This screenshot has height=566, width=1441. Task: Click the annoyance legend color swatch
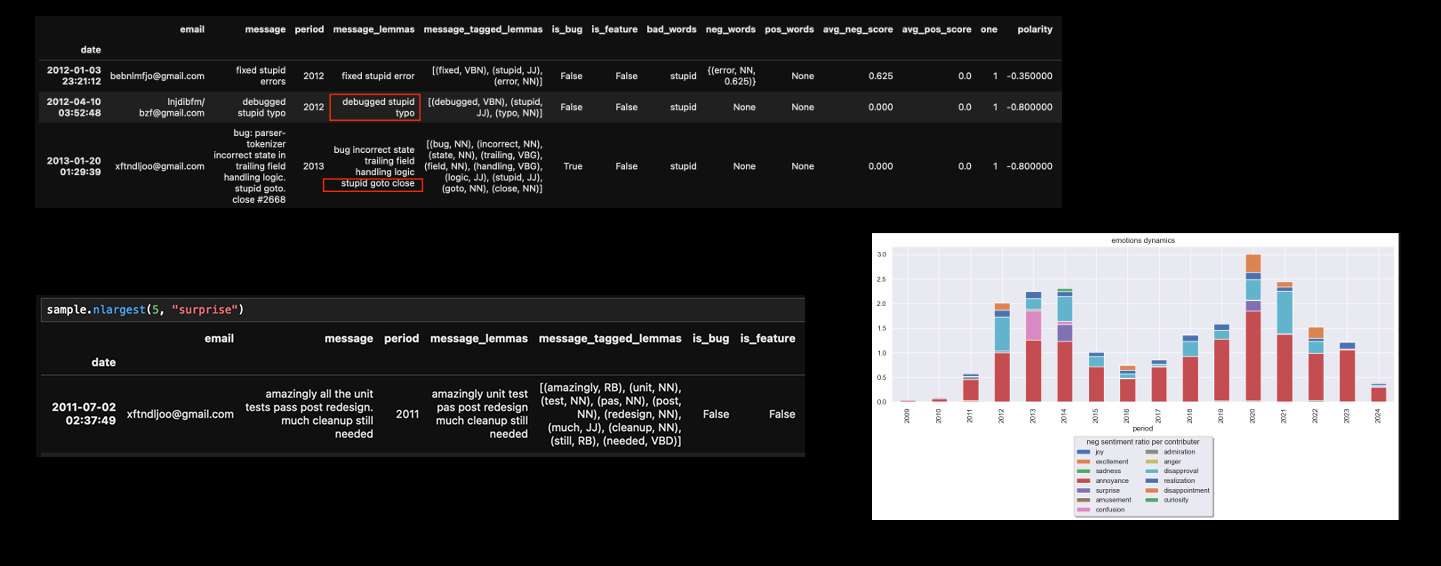1084,481
